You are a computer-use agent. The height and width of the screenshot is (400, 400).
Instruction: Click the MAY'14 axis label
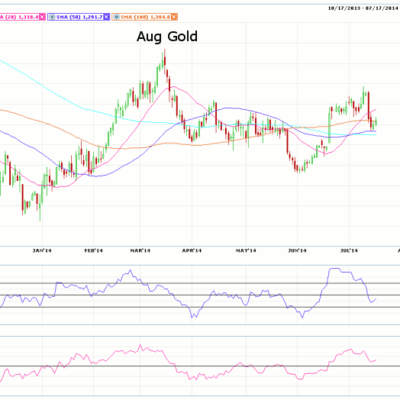(246, 251)
